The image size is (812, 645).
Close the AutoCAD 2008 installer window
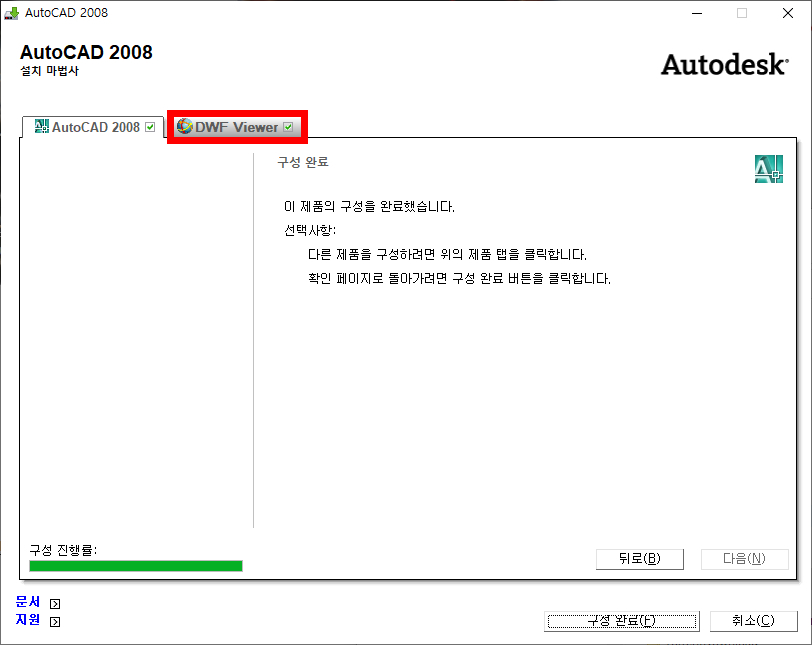point(788,13)
